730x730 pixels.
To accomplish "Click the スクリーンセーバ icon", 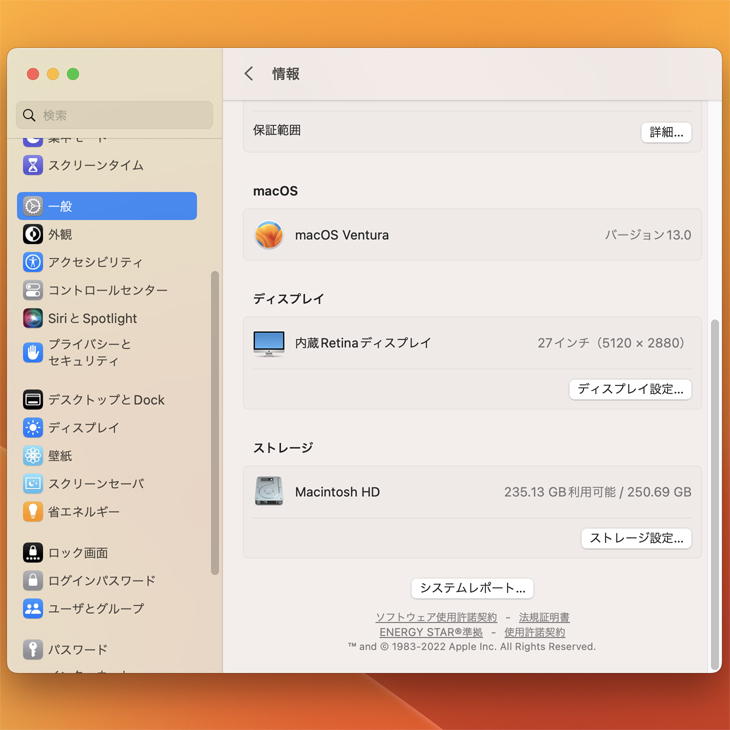I will pos(33,483).
